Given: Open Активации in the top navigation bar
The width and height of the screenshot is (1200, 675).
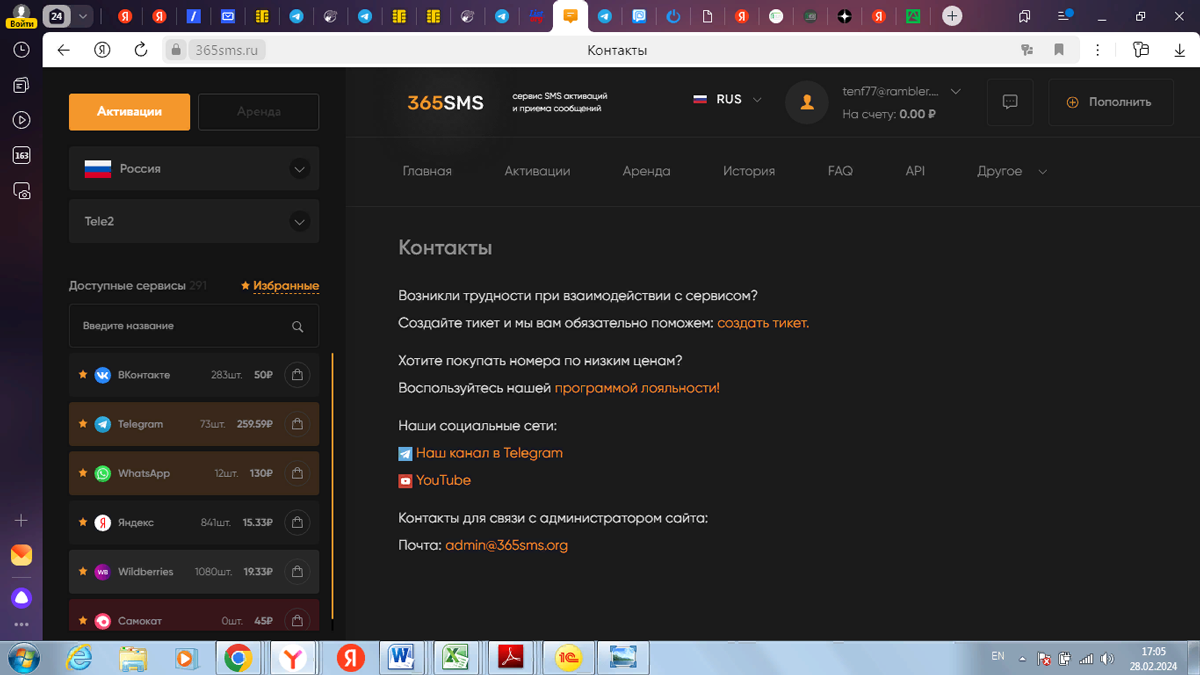Looking at the screenshot, I should (x=537, y=171).
